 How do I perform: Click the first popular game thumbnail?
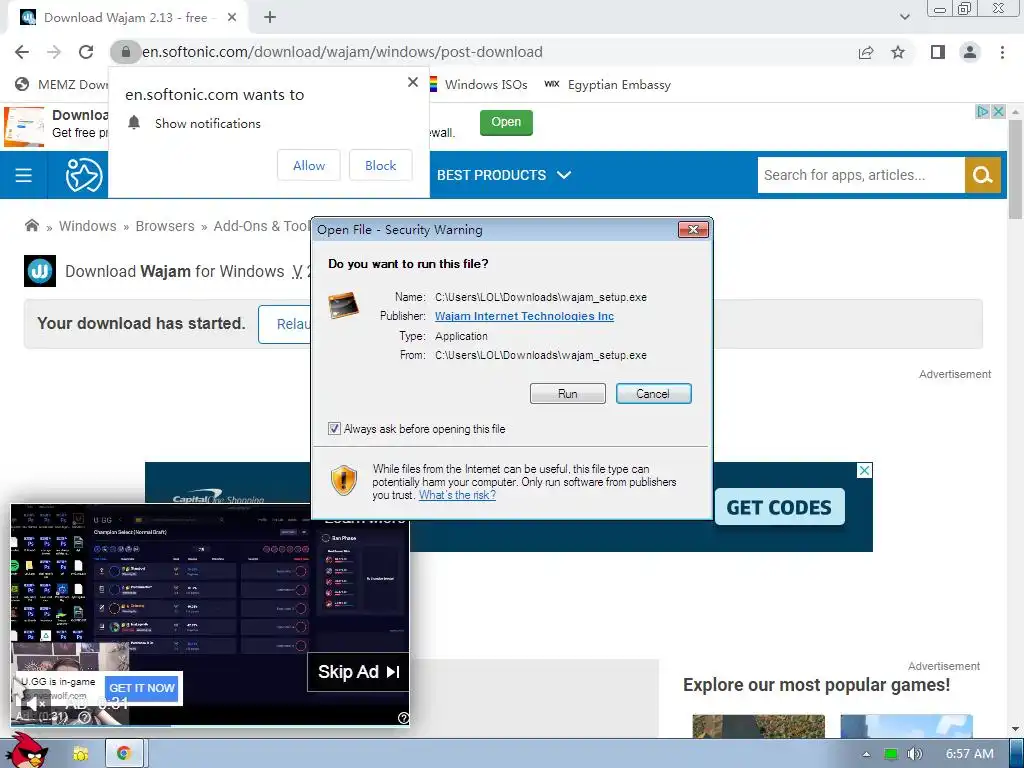click(x=758, y=726)
